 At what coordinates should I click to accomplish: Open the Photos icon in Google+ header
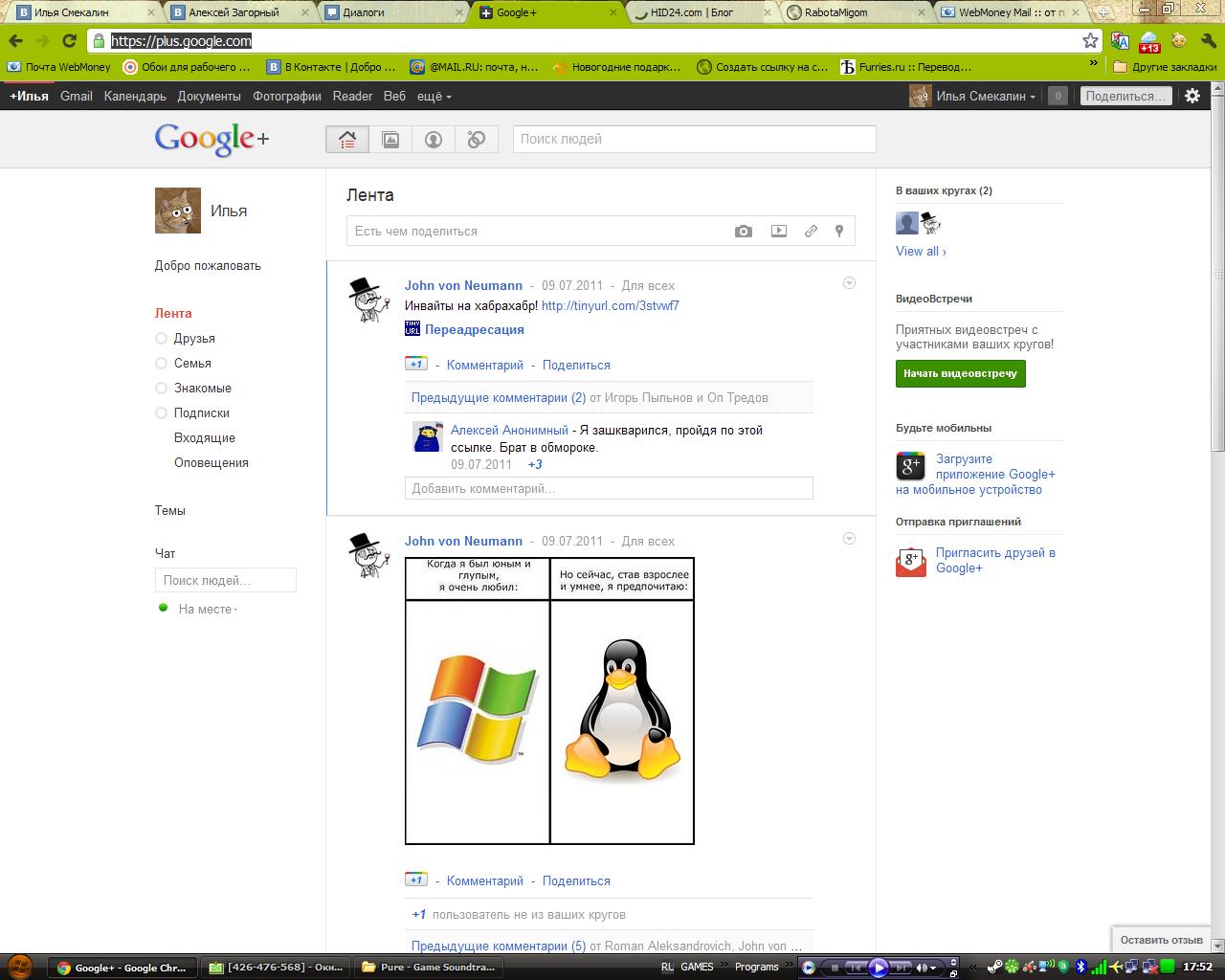[x=390, y=139]
